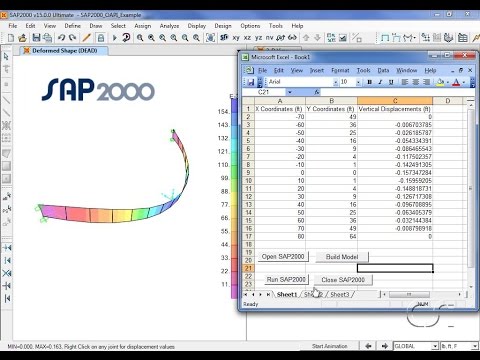Click the move down in list arrow icon
The height and width of the screenshot is (360, 480).
[317, 38]
